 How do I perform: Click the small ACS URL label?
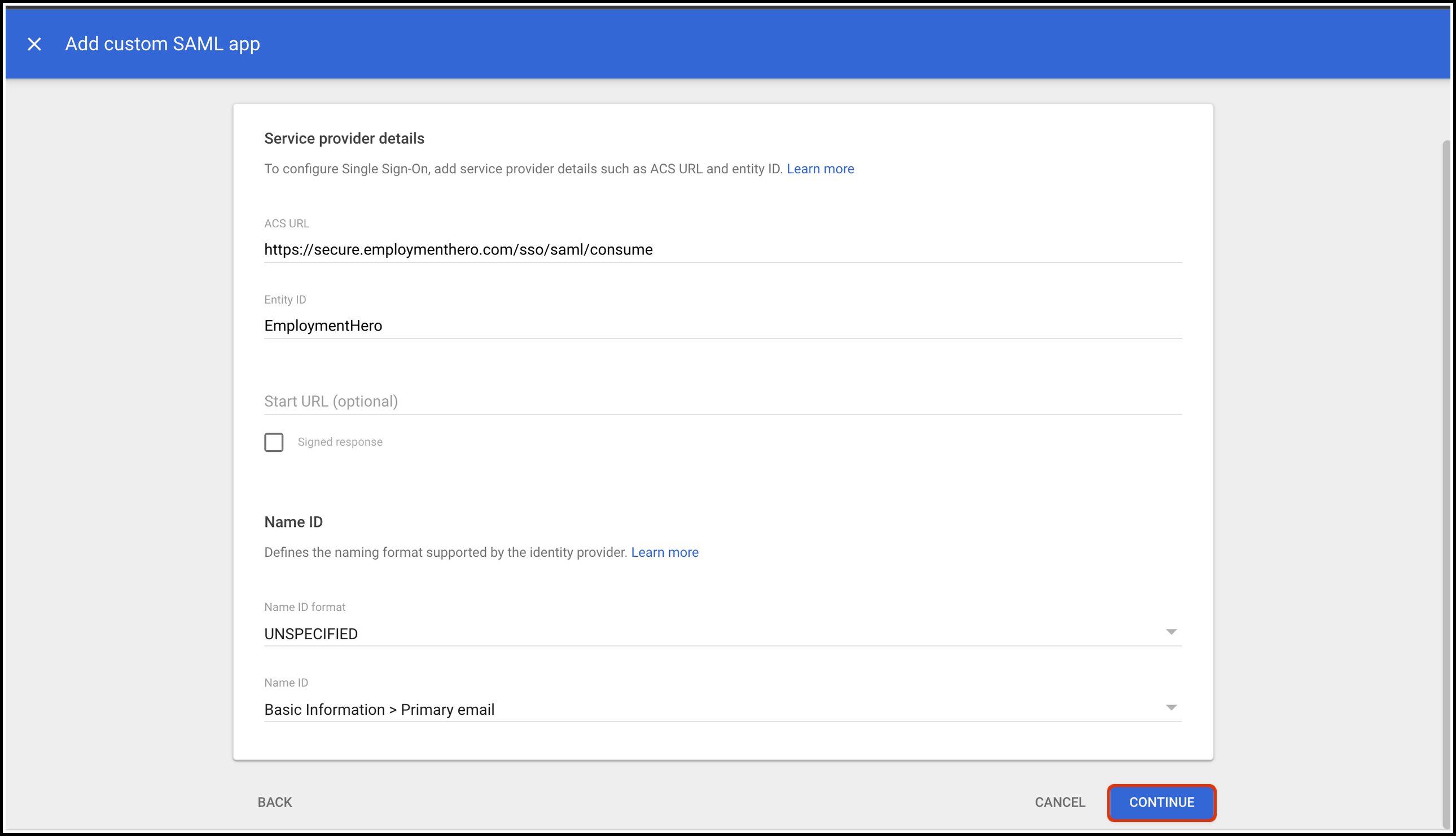[287, 223]
